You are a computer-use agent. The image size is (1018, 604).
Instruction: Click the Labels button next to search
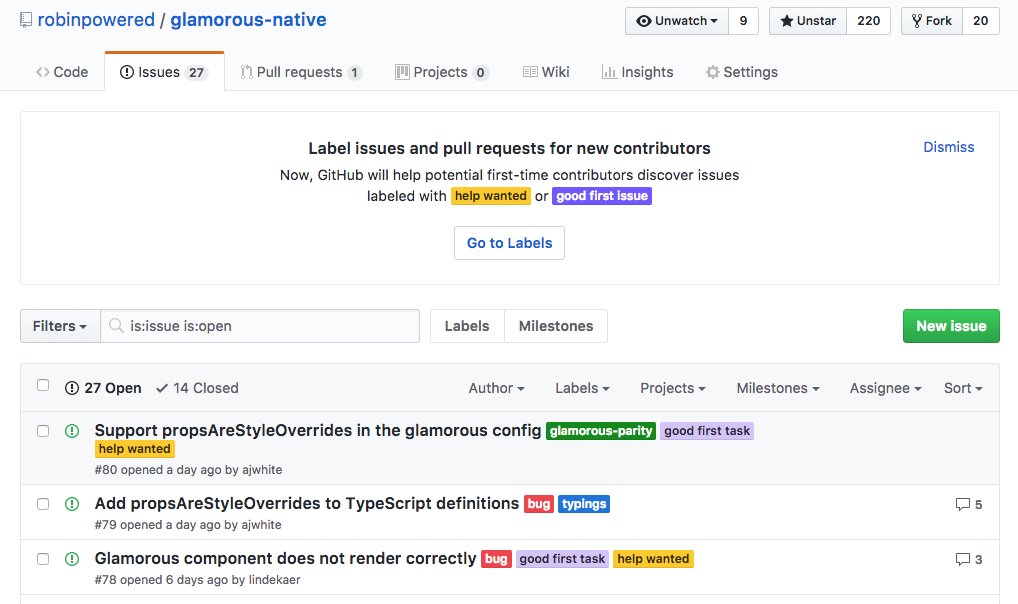pos(467,326)
